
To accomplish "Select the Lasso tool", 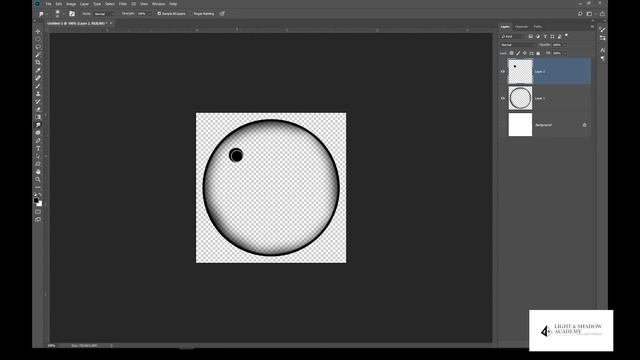I will 38,47.
